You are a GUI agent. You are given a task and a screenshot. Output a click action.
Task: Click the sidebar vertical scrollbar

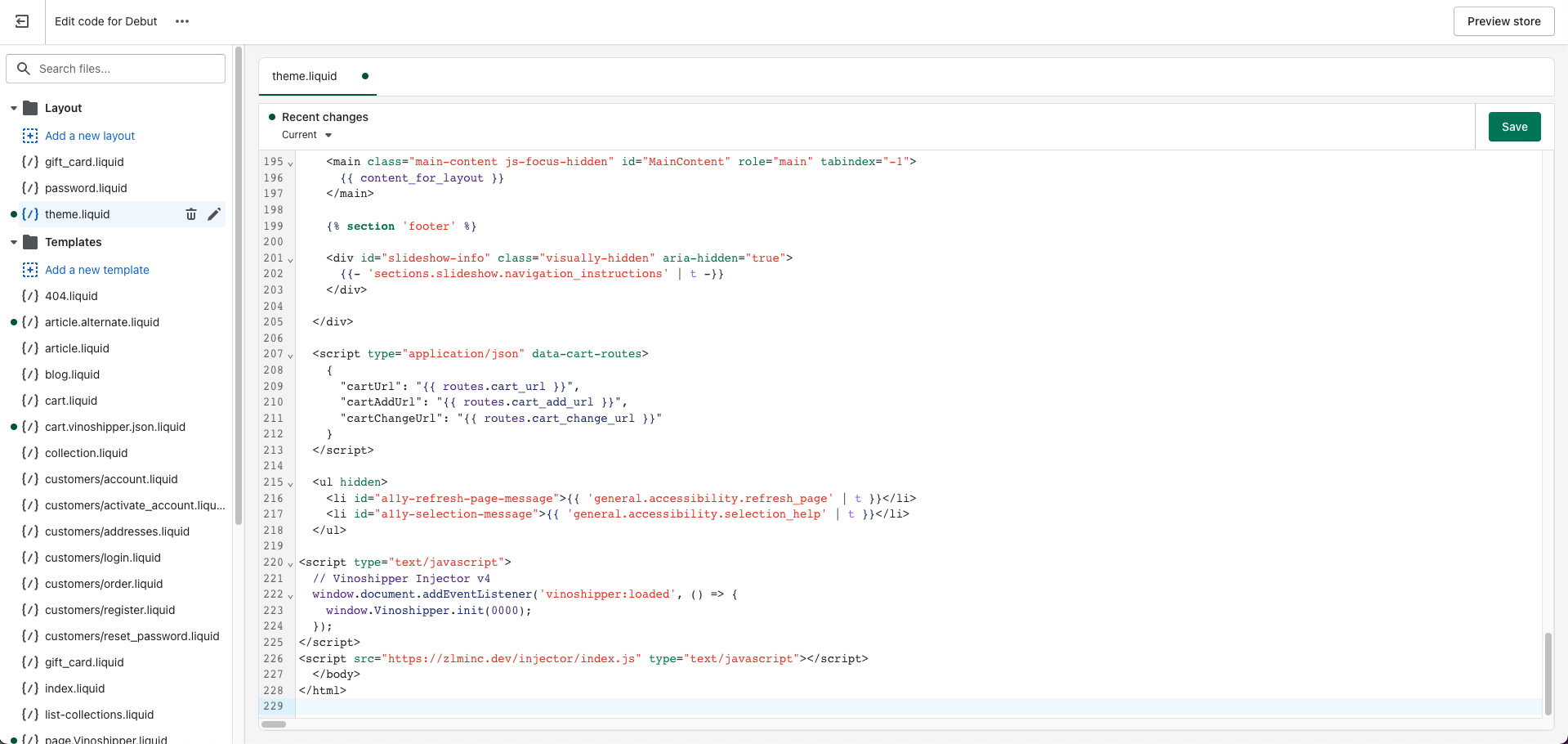[239, 286]
